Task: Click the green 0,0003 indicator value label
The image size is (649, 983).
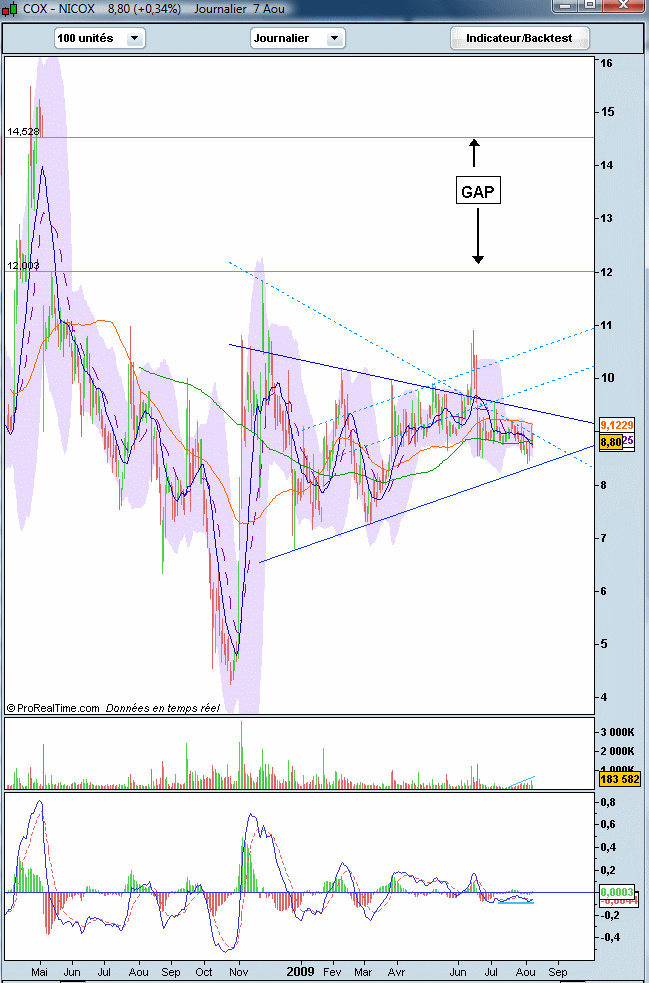Action: click(617, 891)
